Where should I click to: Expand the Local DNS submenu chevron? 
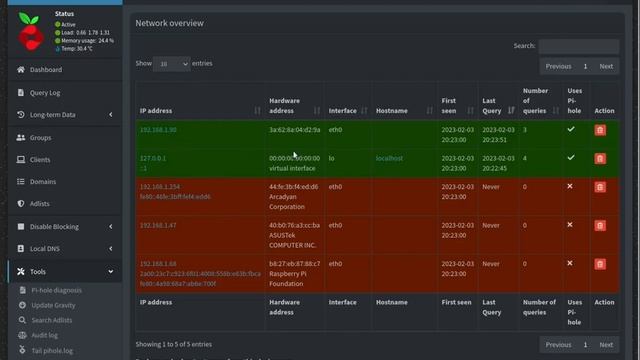tap(111, 249)
